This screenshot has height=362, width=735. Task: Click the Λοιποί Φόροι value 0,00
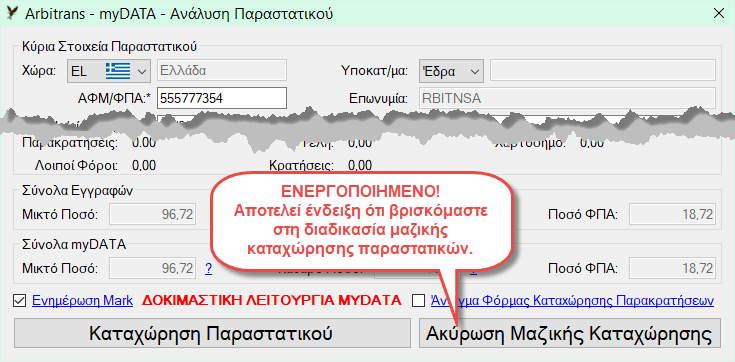[144, 166]
